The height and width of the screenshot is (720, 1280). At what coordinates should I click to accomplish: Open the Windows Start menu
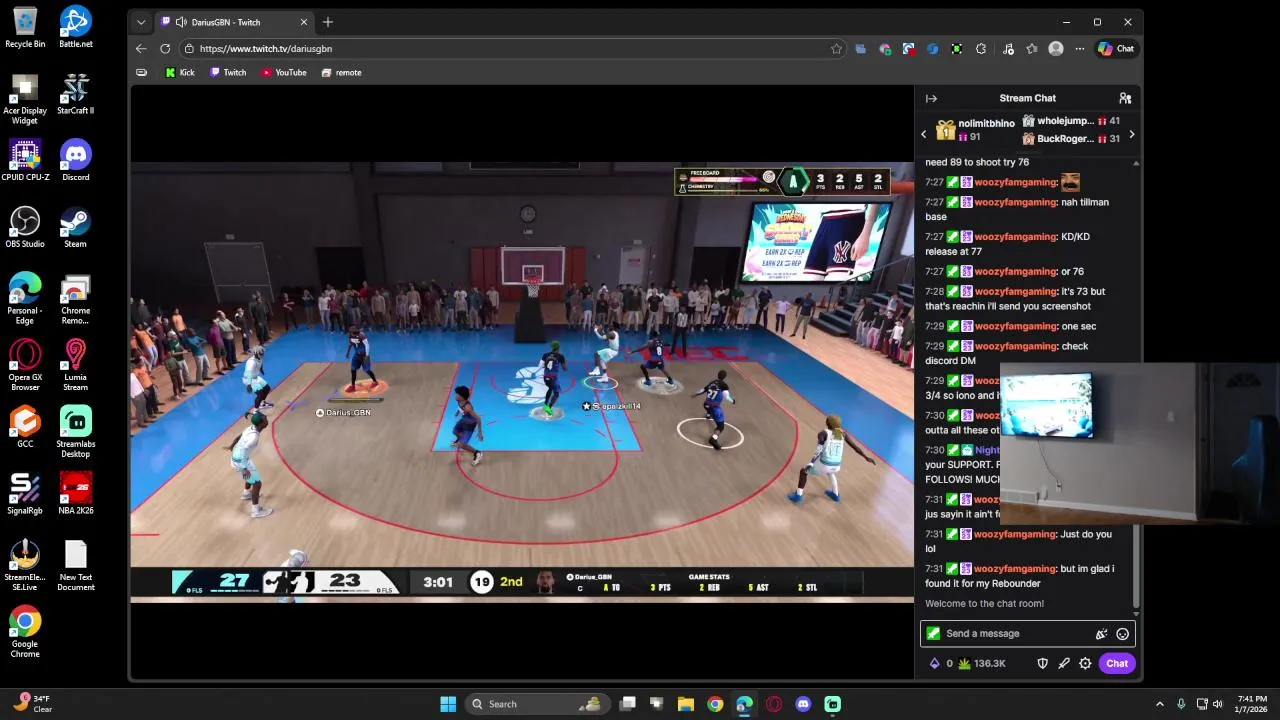point(448,704)
